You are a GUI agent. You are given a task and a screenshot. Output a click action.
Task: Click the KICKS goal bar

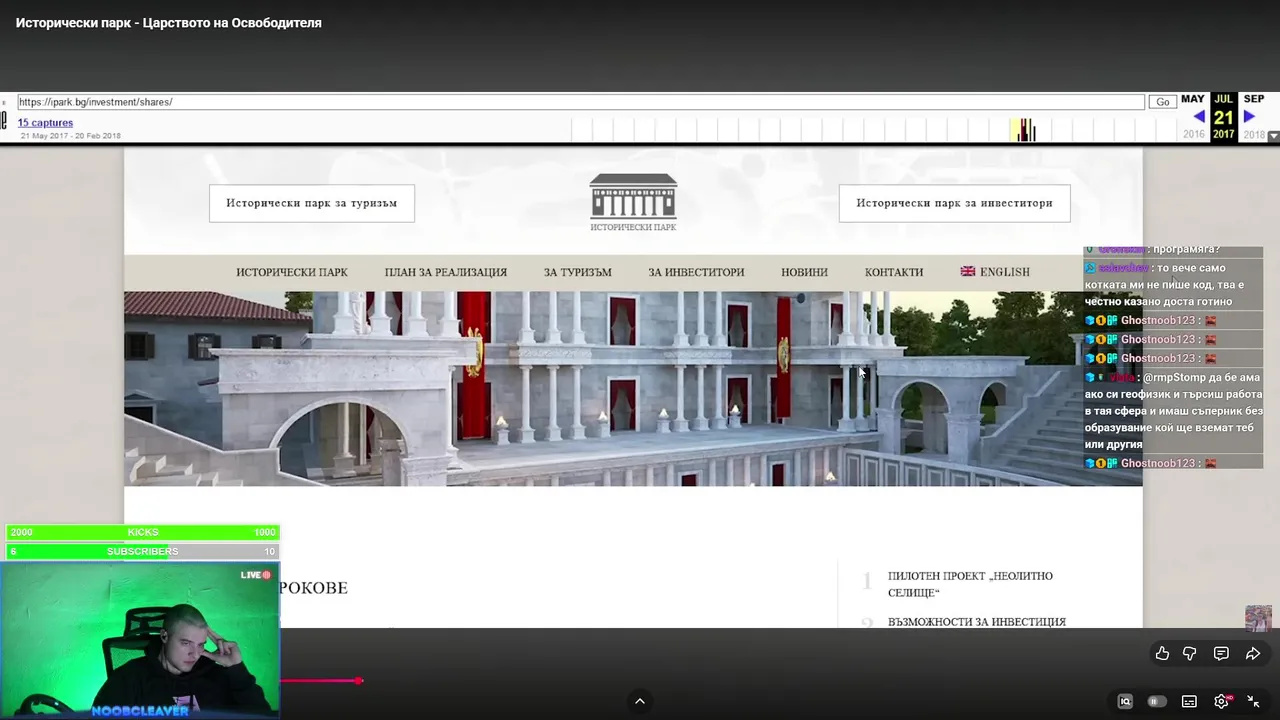point(142,532)
